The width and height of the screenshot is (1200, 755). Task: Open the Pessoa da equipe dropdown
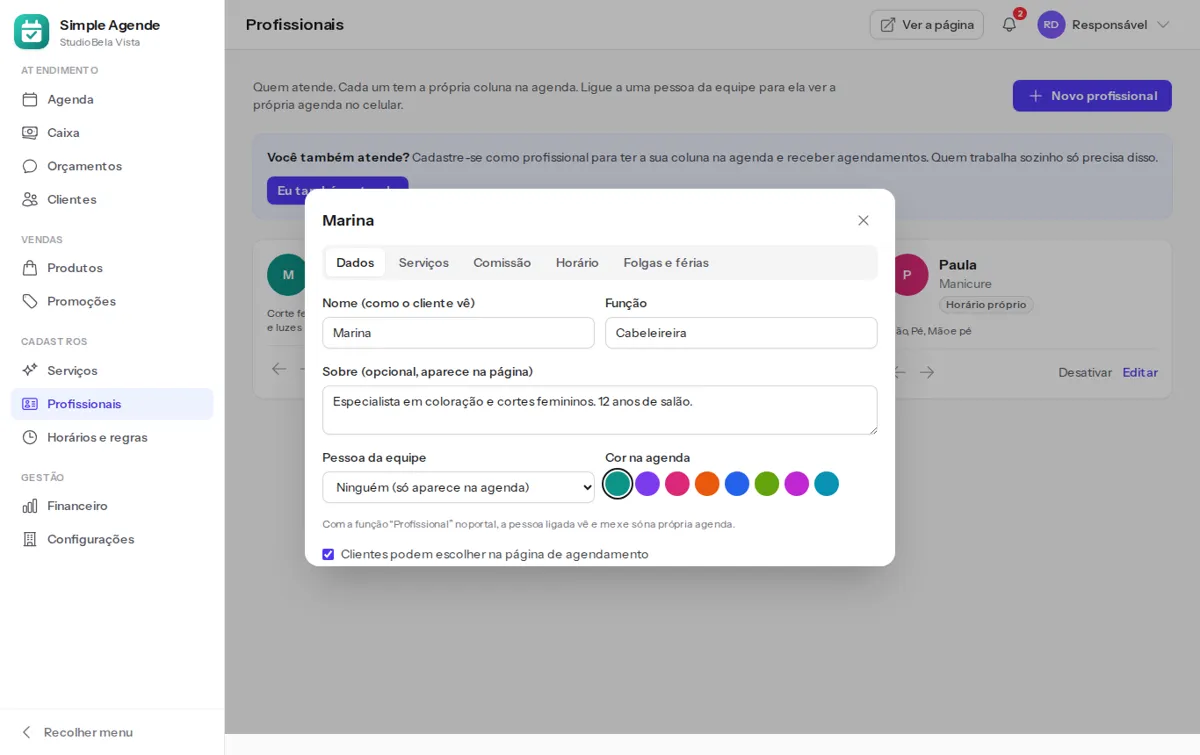[458, 487]
